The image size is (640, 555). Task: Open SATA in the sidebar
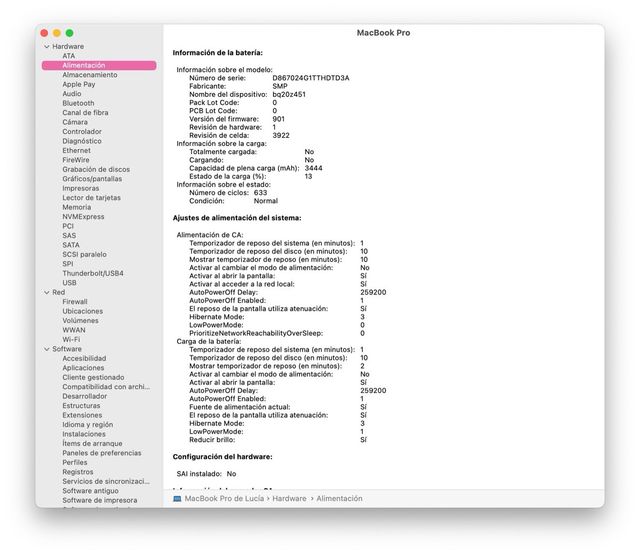click(71, 245)
